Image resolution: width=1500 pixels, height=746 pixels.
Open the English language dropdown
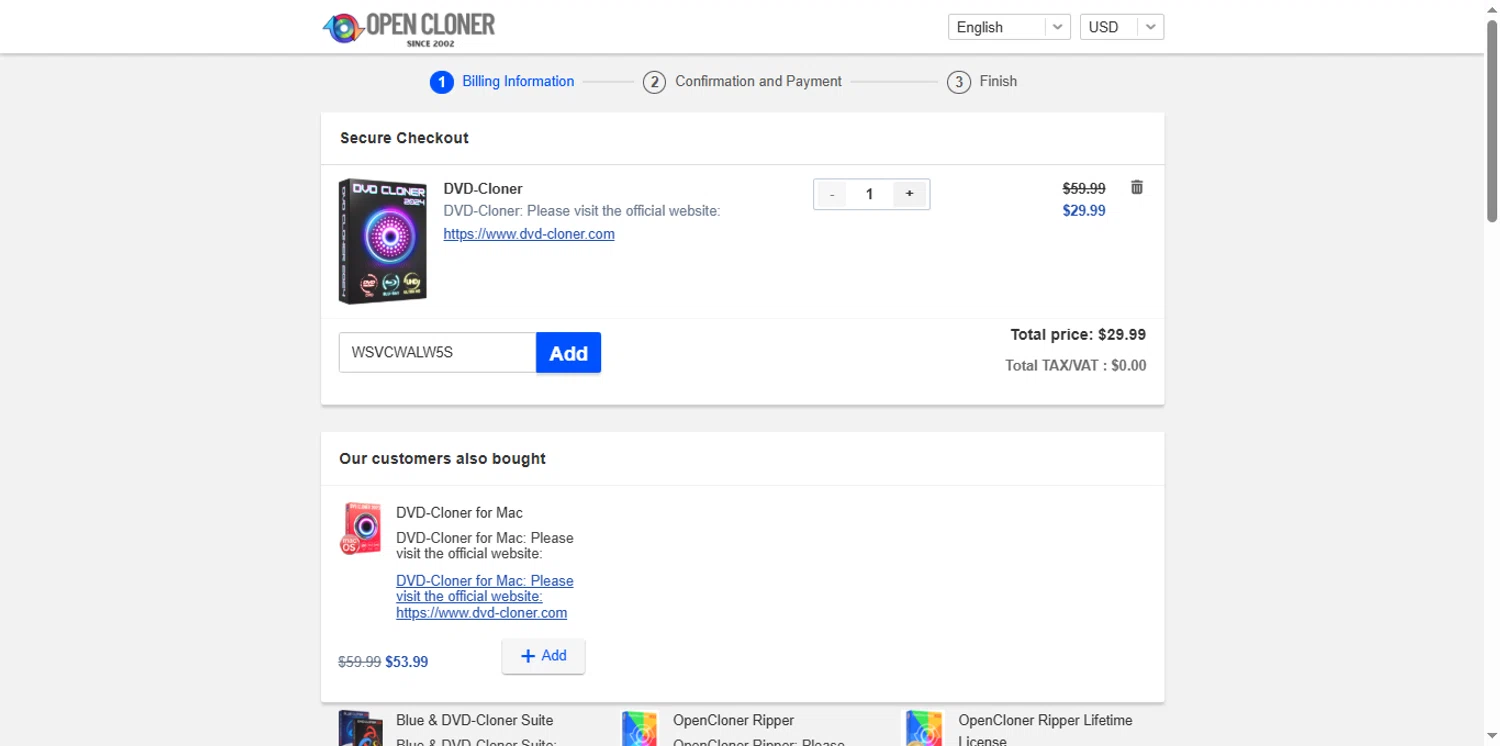1009,27
